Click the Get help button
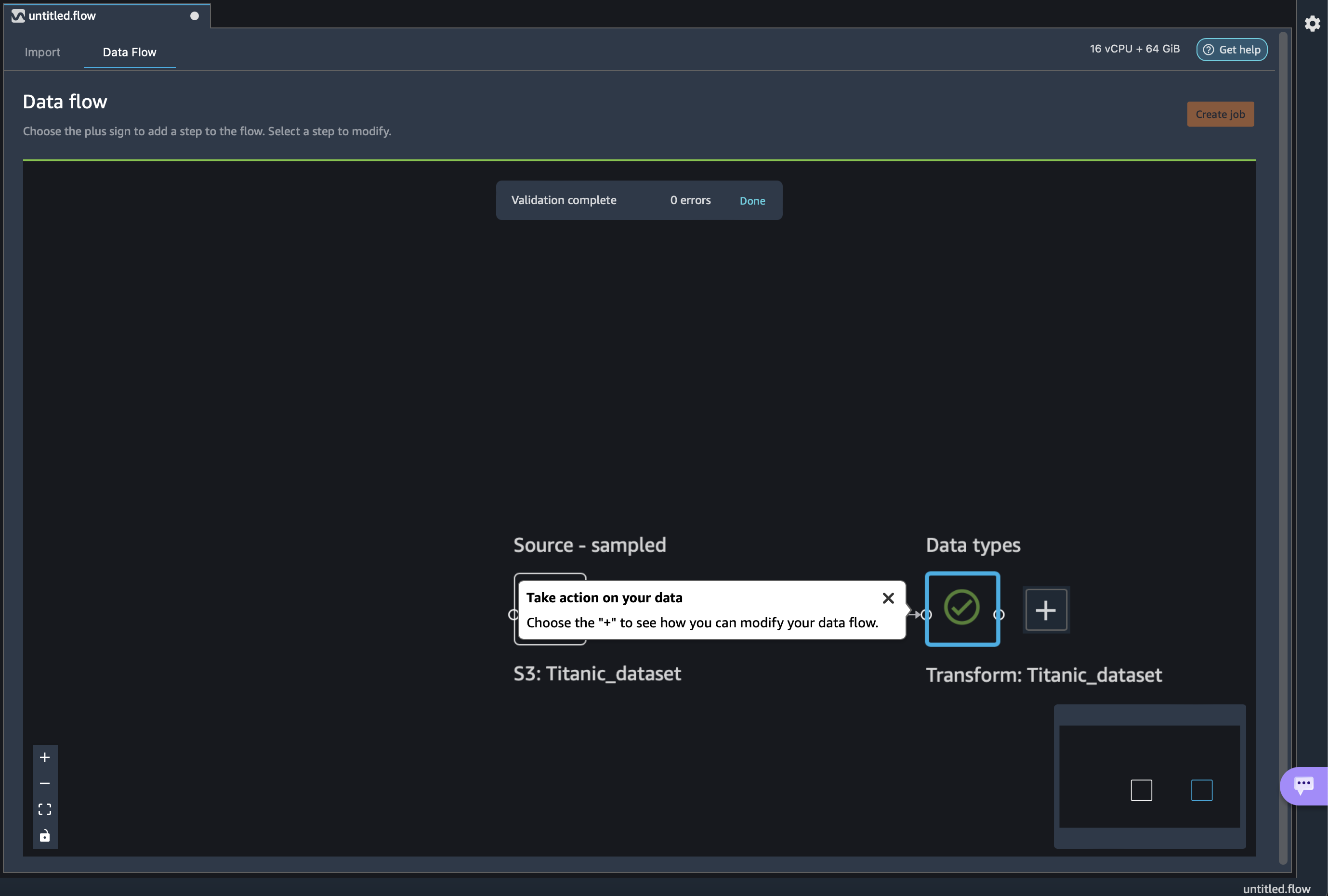 pos(1232,50)
